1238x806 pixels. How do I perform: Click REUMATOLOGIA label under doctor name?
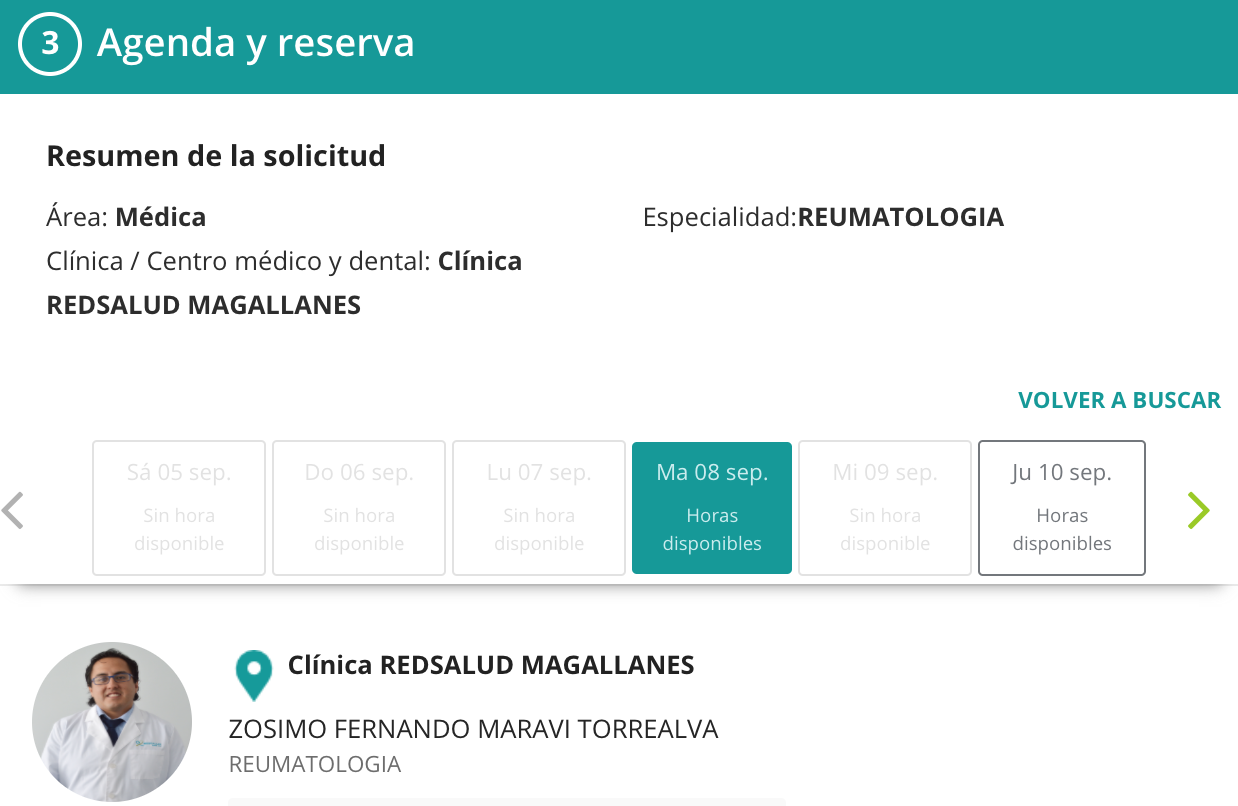(315, 765)
